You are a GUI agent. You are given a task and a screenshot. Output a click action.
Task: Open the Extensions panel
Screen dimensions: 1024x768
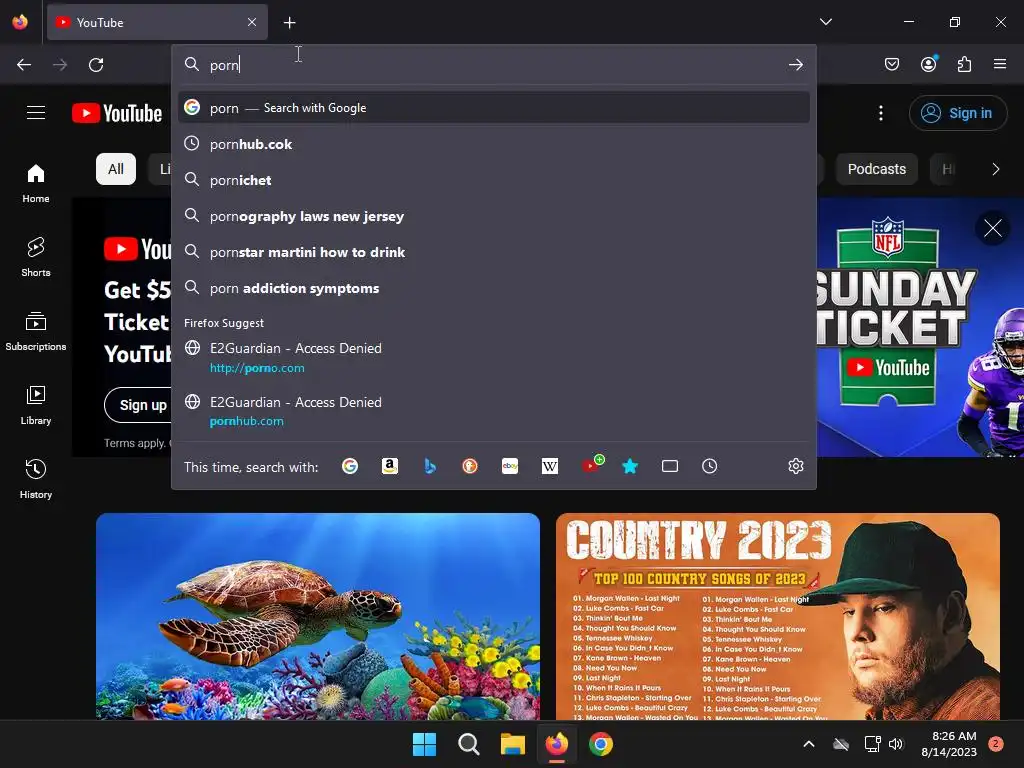[x=964, y=64]
